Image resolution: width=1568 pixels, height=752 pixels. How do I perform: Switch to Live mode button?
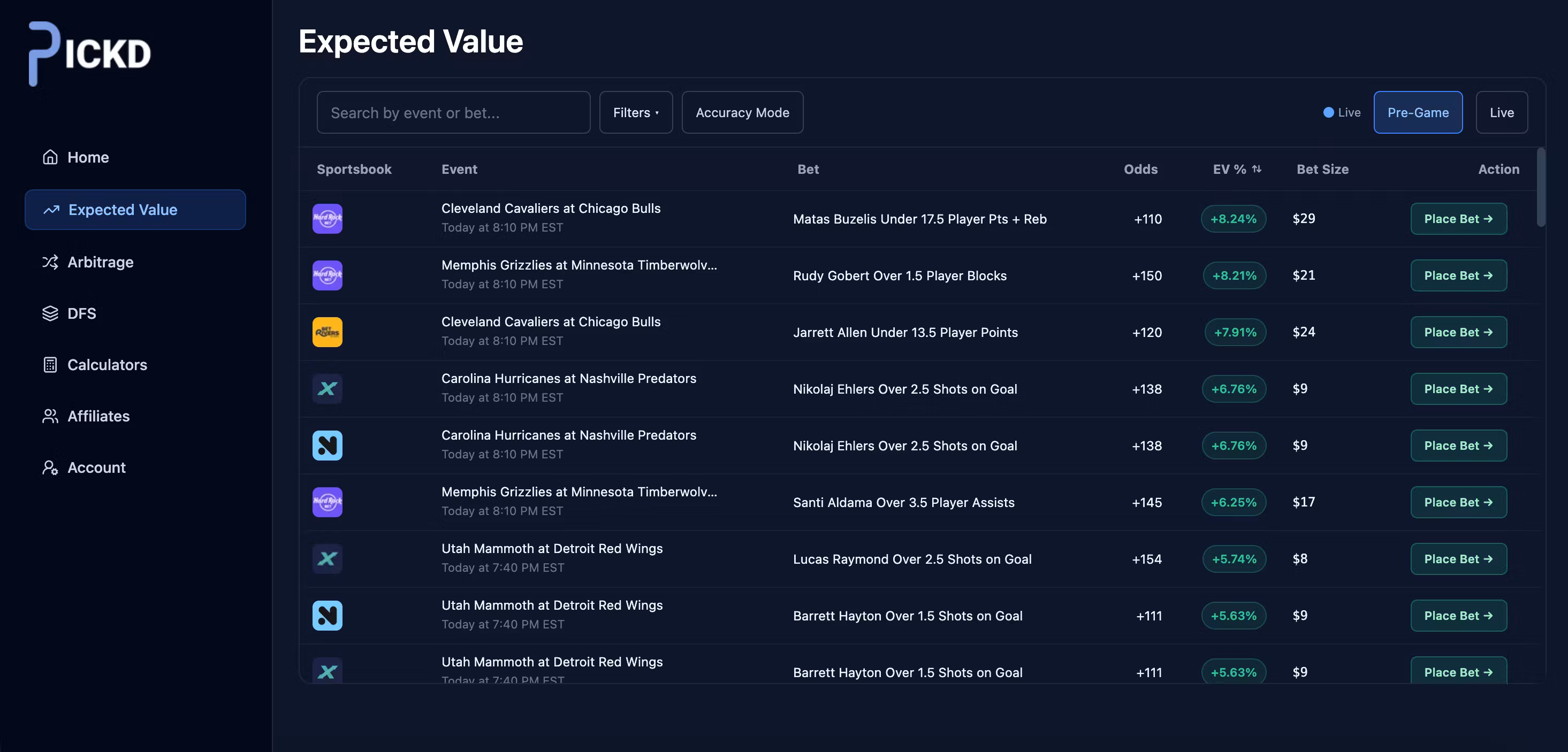tap(1501, 112)
